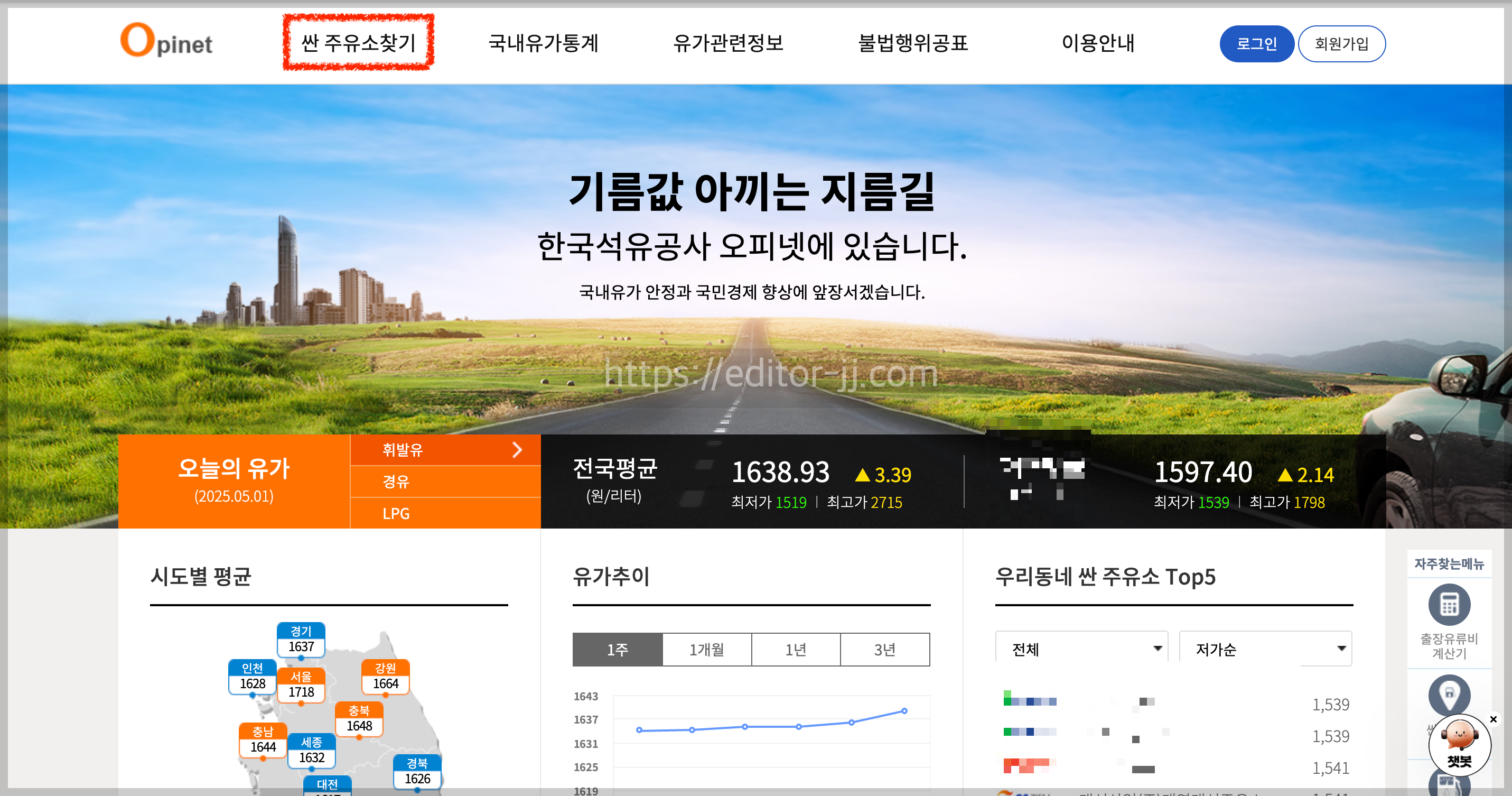
Task: Click the 회원가입 button
Action: [x=1342, y=43]
